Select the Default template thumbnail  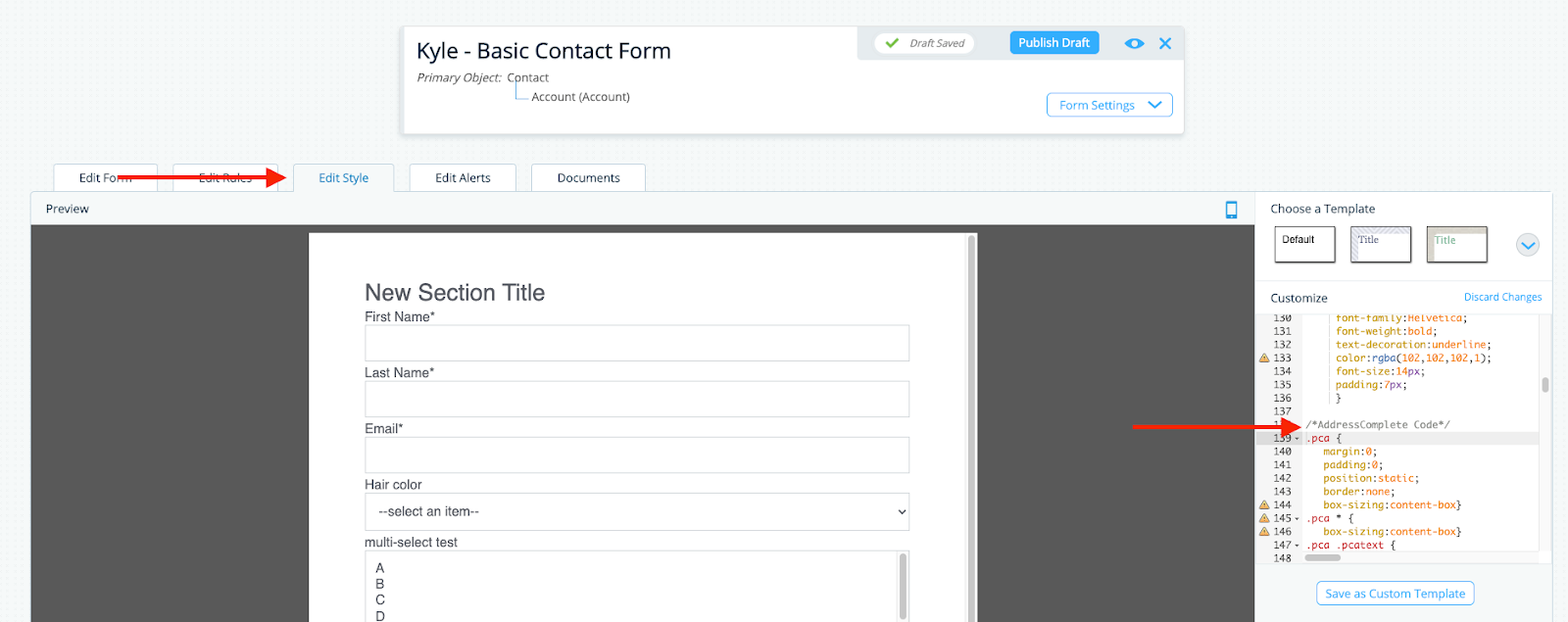[1304, 245]
